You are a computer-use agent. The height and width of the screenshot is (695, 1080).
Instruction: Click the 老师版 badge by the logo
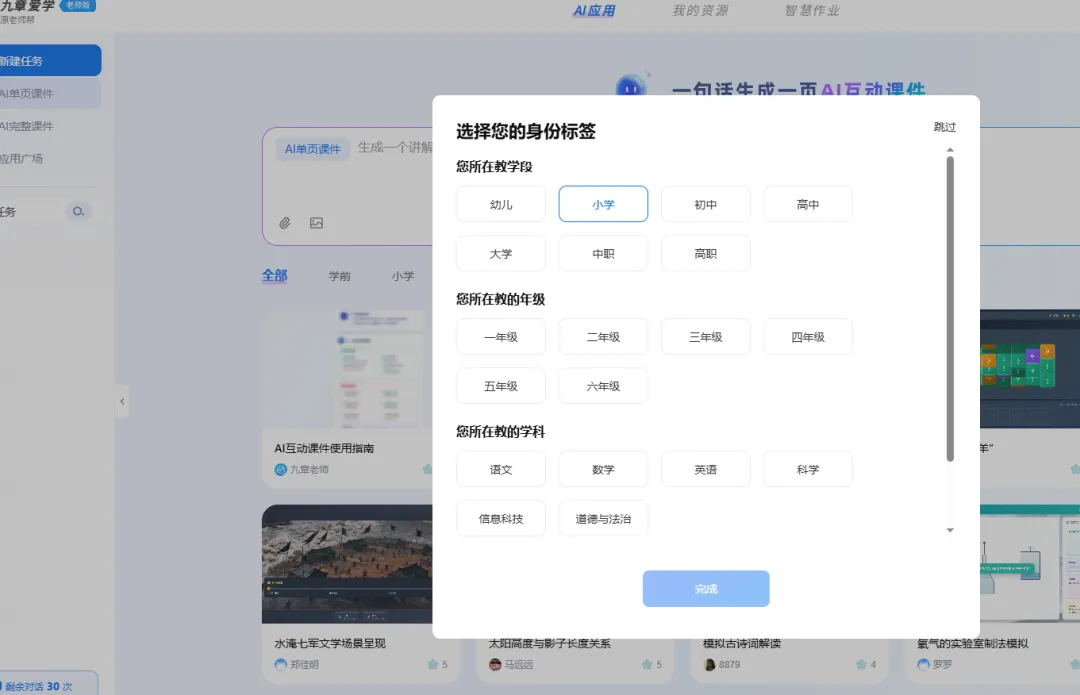(78, 5)
